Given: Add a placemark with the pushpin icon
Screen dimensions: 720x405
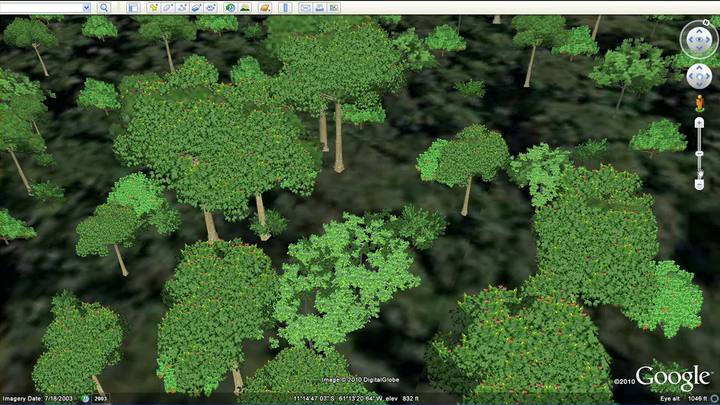Looking at the screenshot, I should tap(154, 7).
